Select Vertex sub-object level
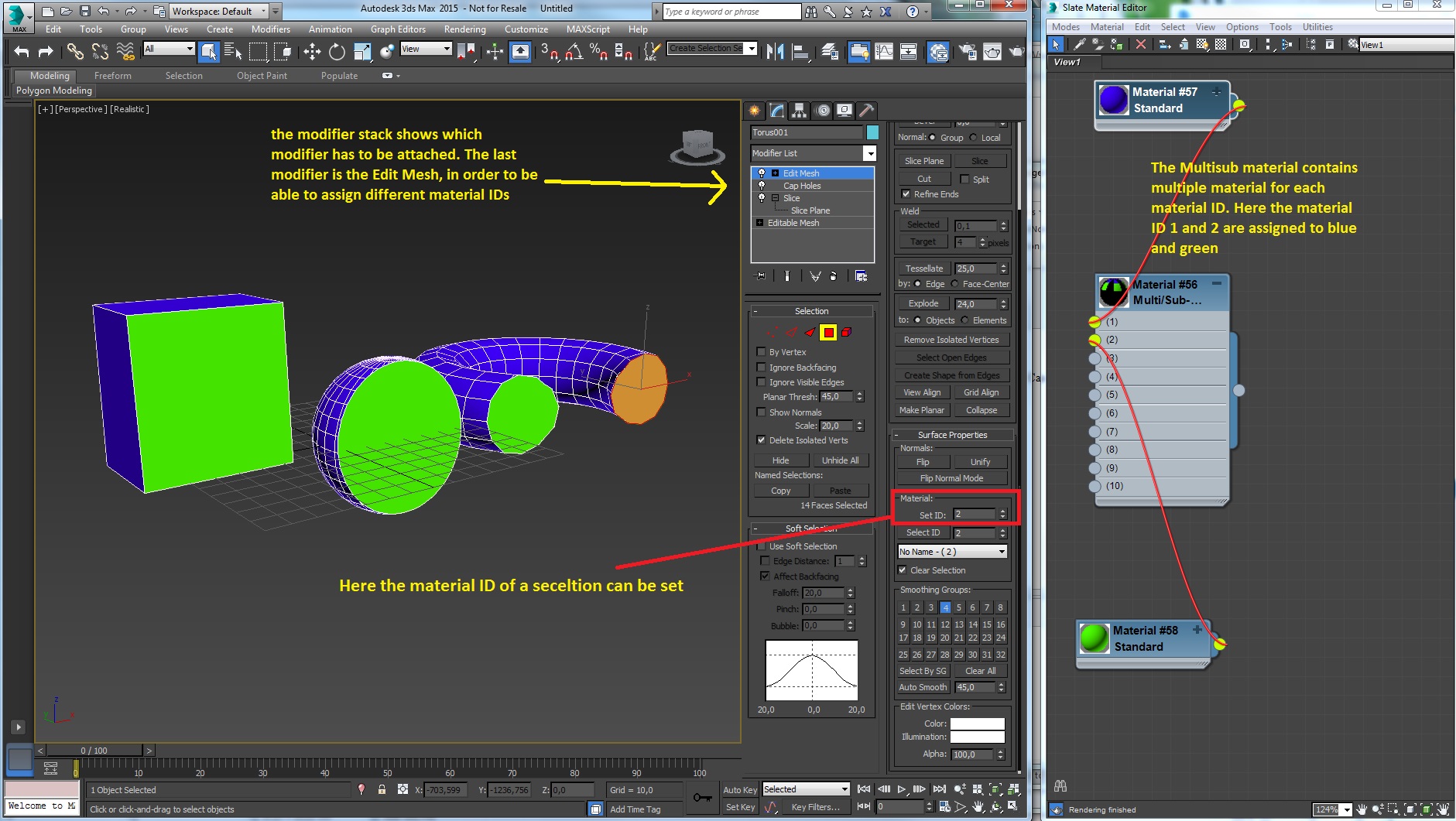Screen dimensions: 1456x821 coord(773,333)
